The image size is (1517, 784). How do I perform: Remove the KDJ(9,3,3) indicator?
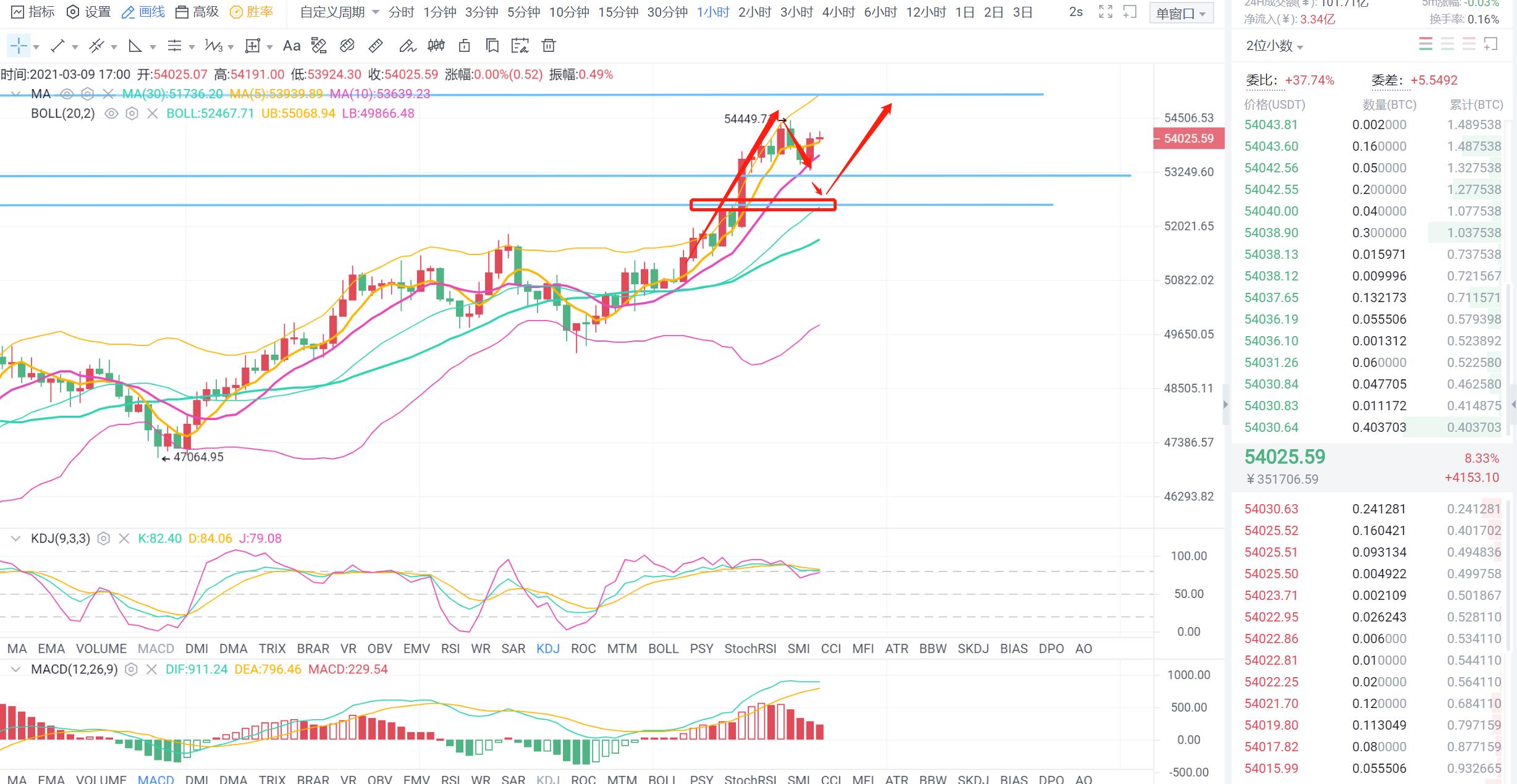click(x=124, y=539)
